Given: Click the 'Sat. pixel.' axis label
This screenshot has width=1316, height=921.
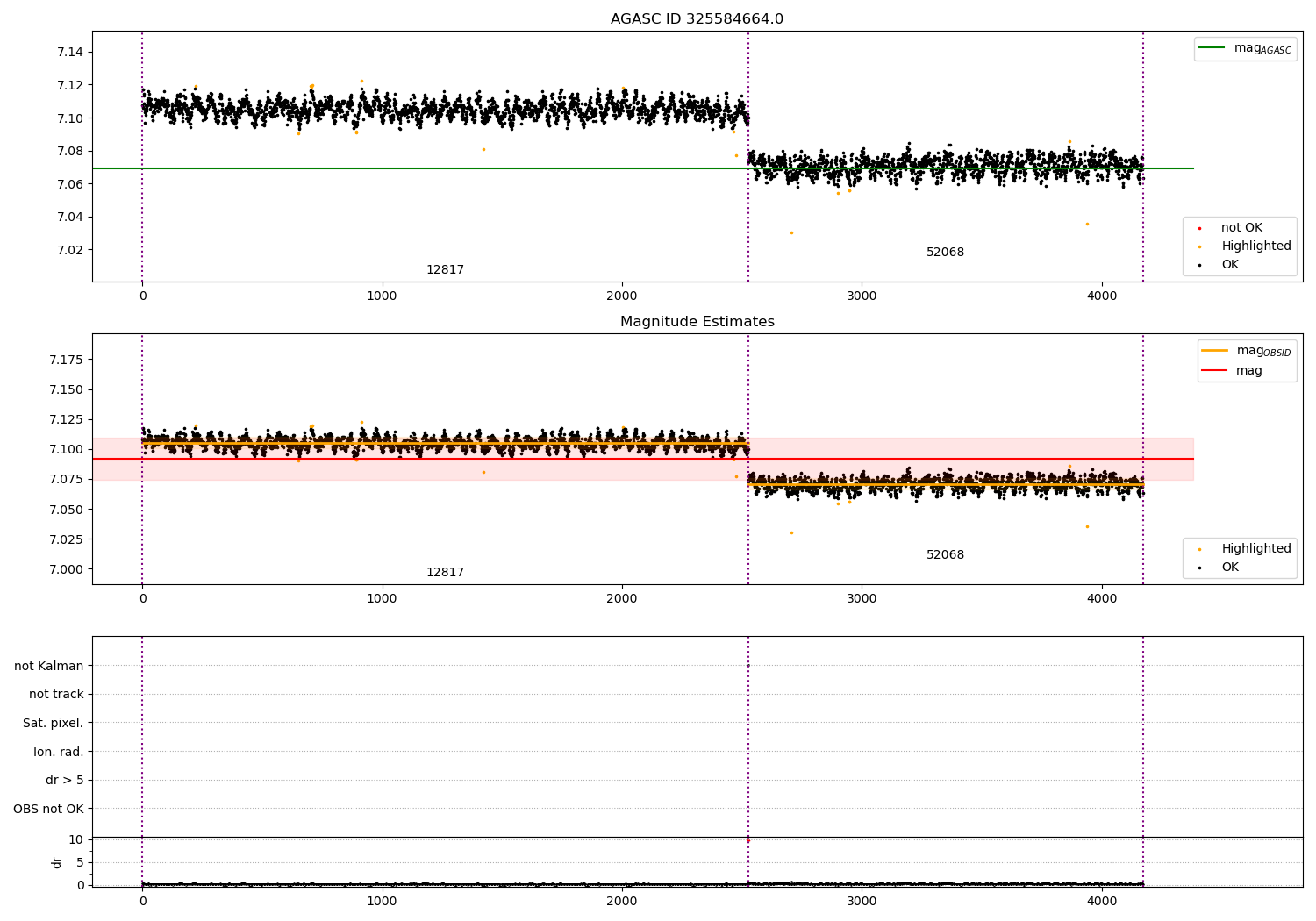Looking at the screenshot, I should (x=54, y=724).
